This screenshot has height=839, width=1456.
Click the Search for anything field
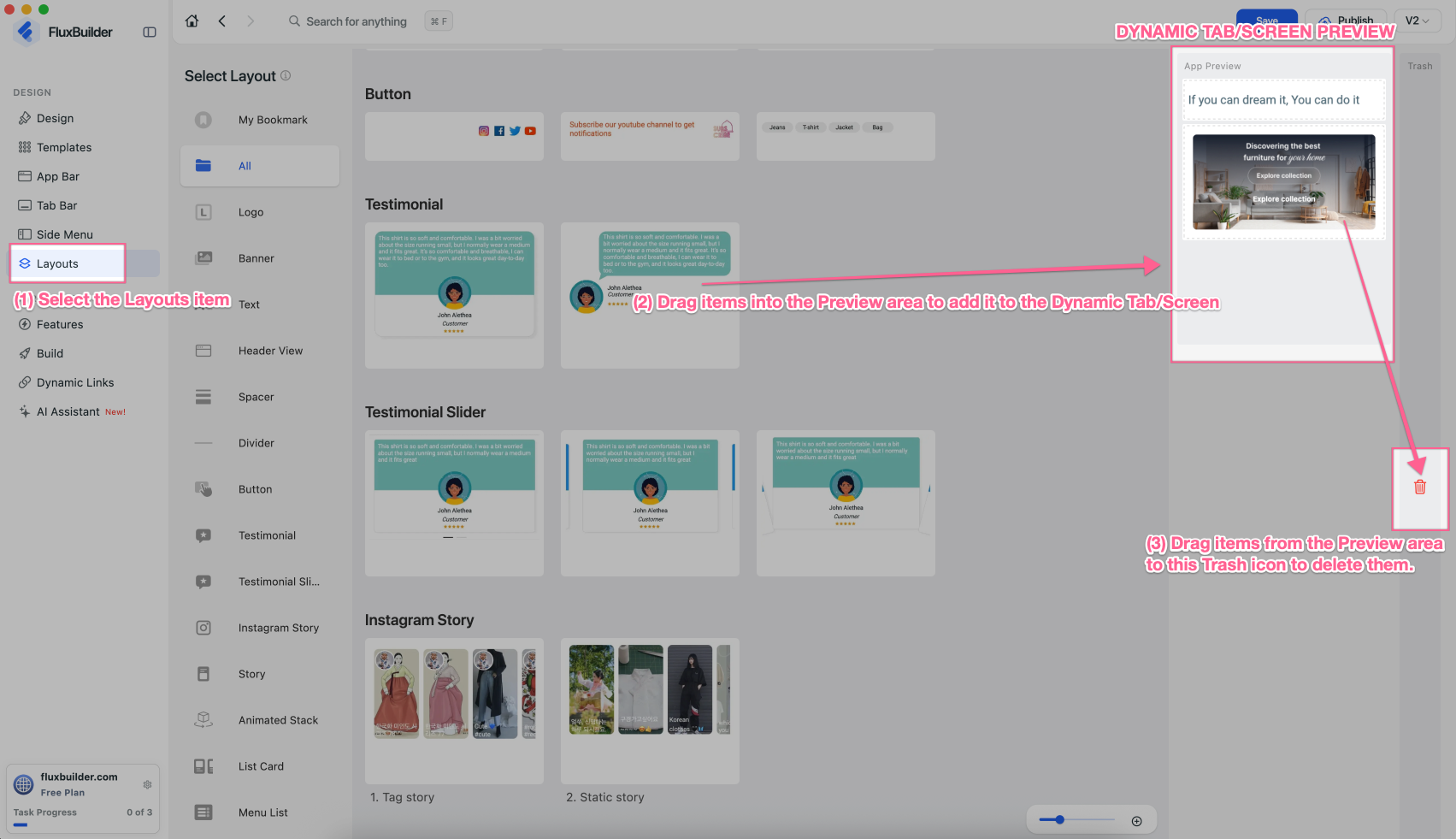[x=357, y=21]
